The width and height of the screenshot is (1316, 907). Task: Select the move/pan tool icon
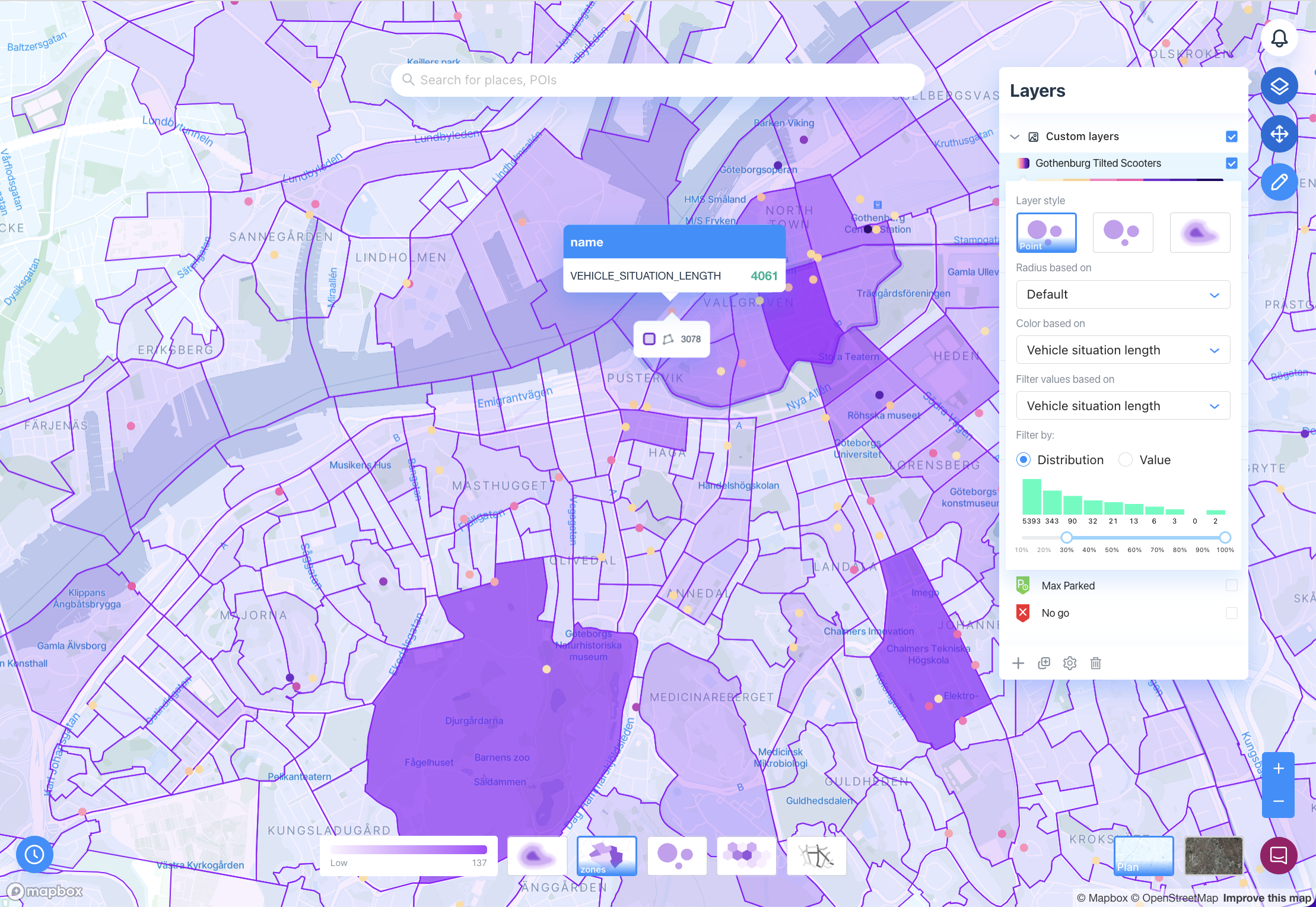tap(1279, 134)
